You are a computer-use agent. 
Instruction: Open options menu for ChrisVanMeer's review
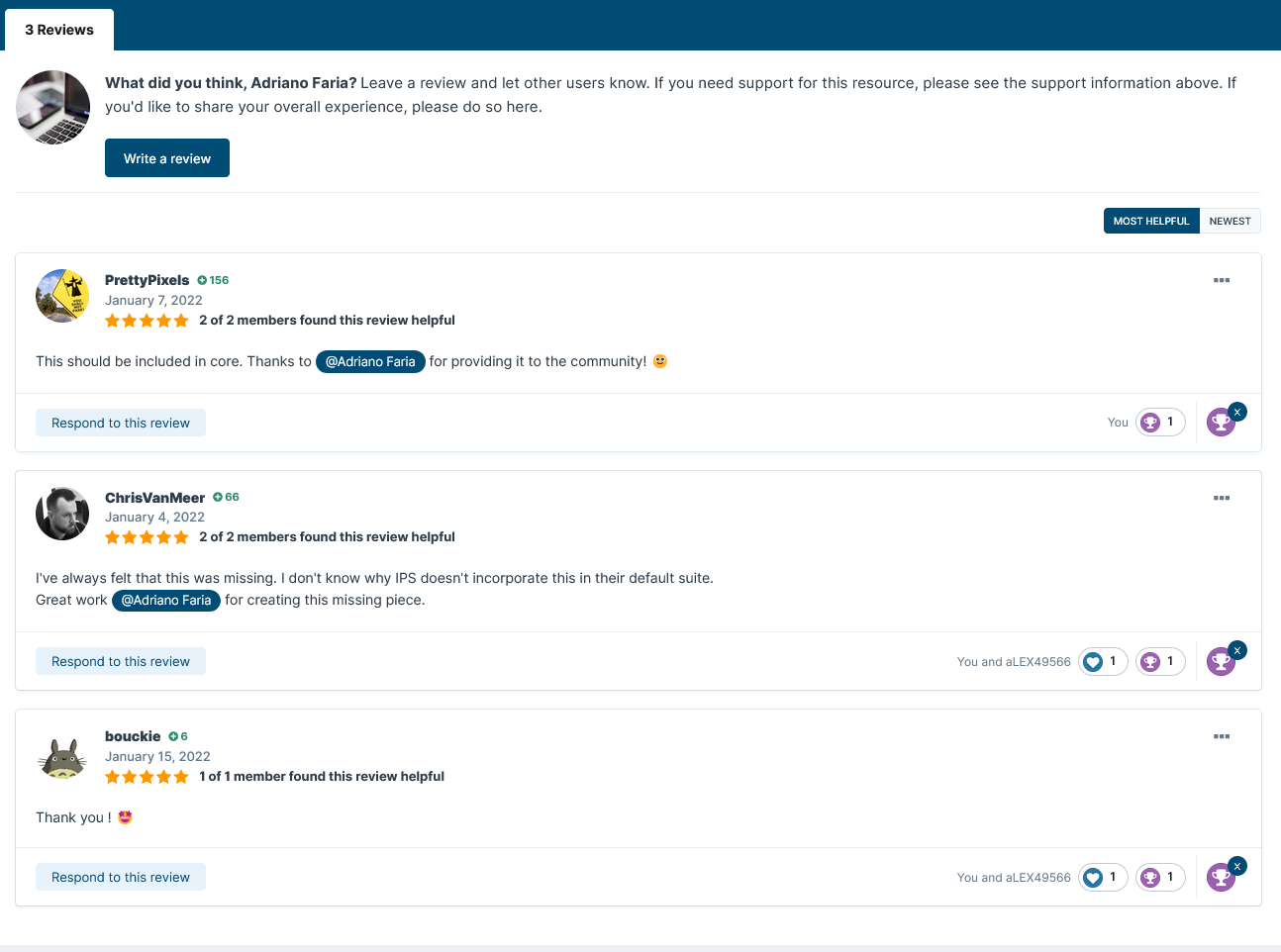[x=1221, y=498]
